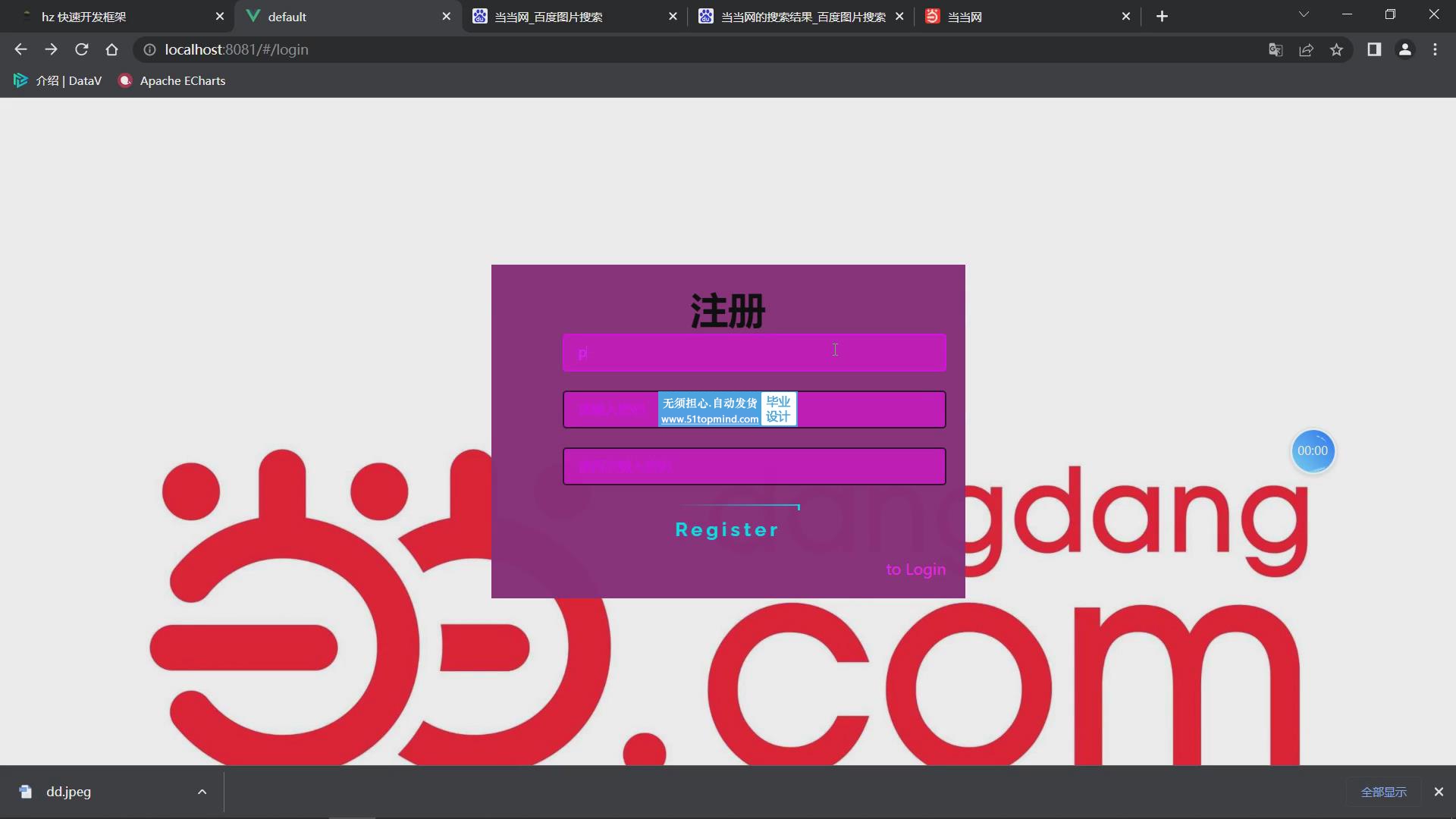The height and width of the screenshot is (819, 1456).
Task: Toggle the browser side panel icon
Action: (x=1373, y=49)
